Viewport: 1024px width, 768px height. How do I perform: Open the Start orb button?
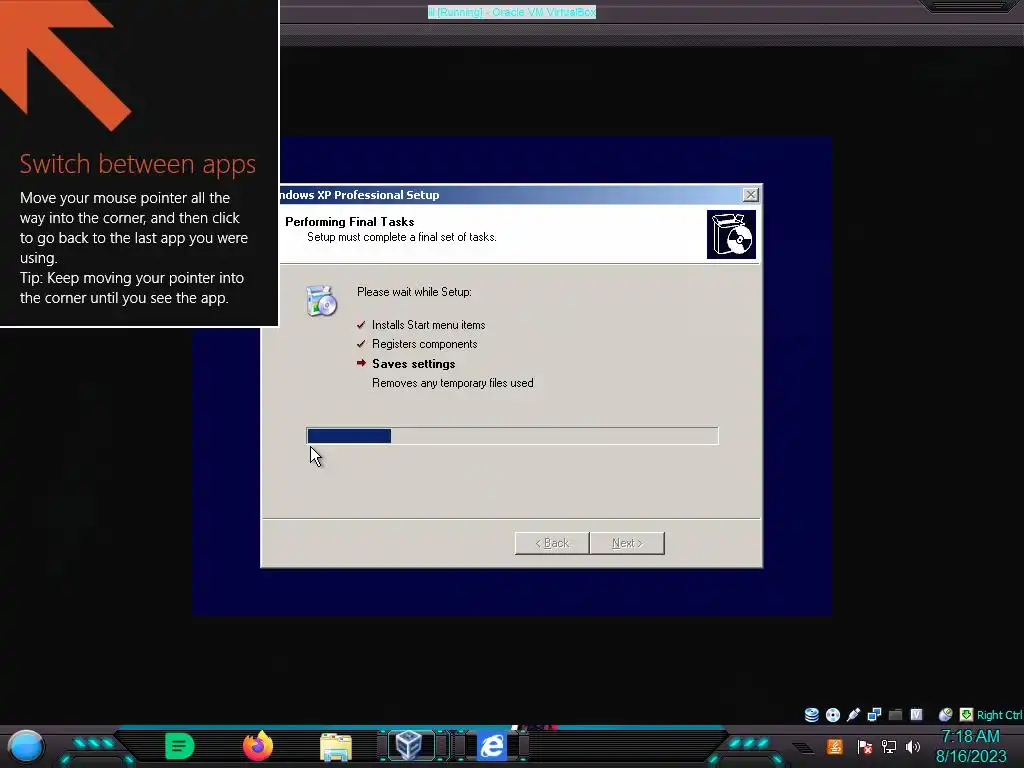click(x=25, y=747)
